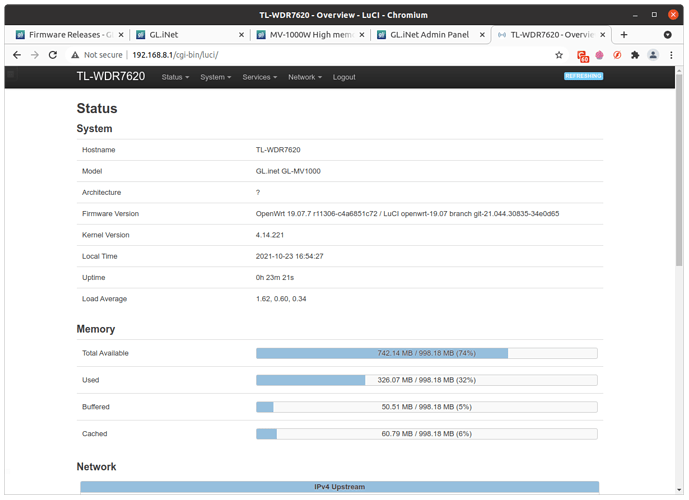Image resolution: width=689 pixels, height=500 pixels.
Task: Click the firmware version OpenWrt 19.07.7 text
Action: point(407,214)
